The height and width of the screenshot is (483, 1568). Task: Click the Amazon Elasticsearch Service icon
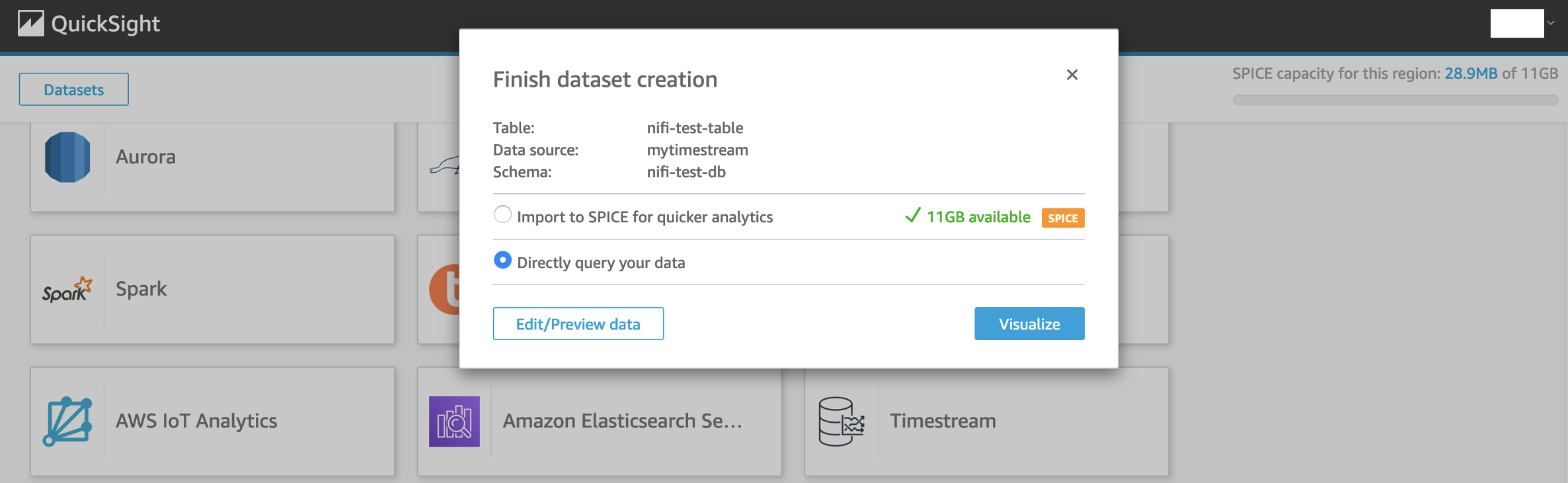point(454,421)
